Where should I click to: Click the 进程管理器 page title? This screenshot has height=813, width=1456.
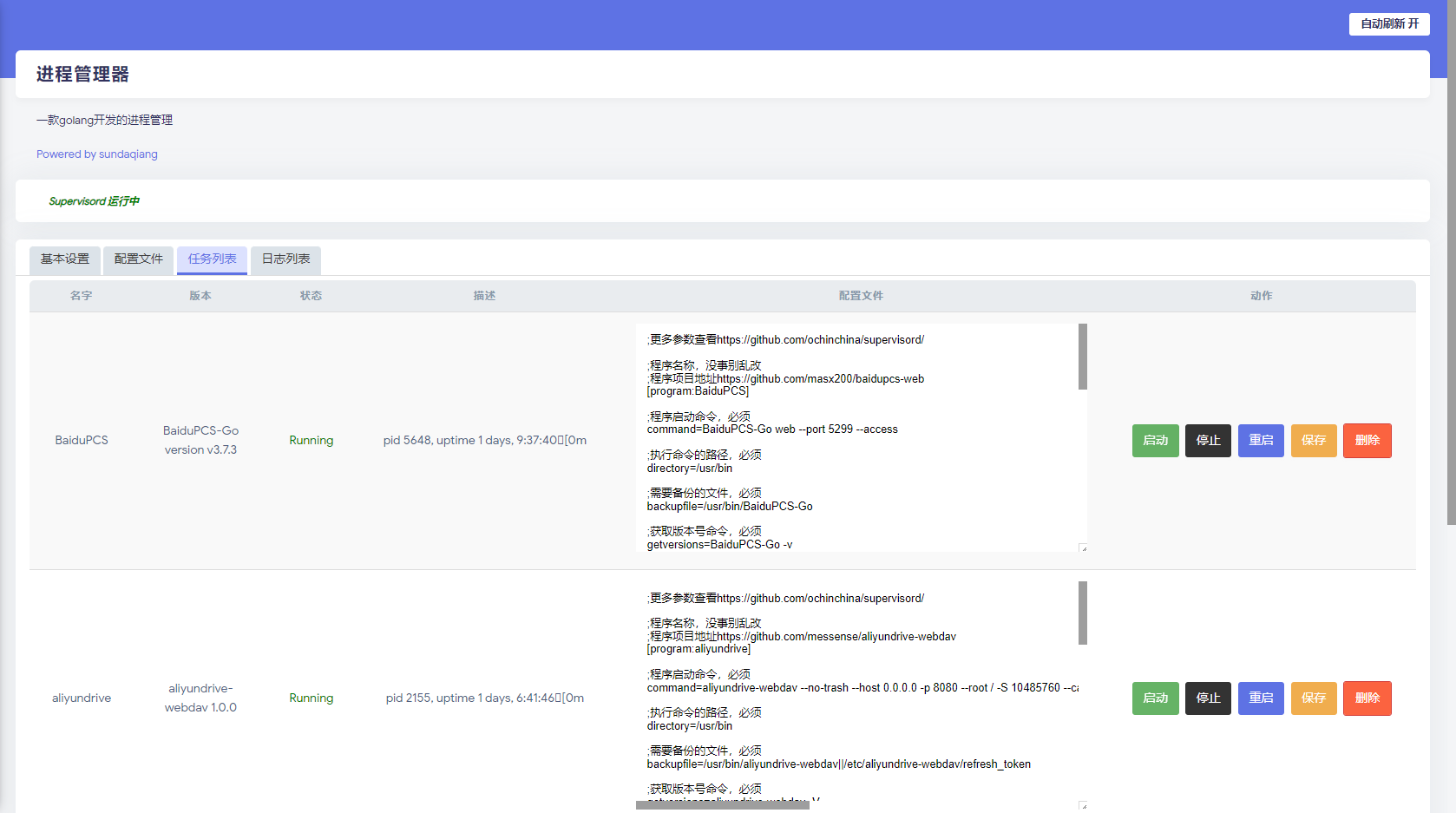tap(82, 75)
